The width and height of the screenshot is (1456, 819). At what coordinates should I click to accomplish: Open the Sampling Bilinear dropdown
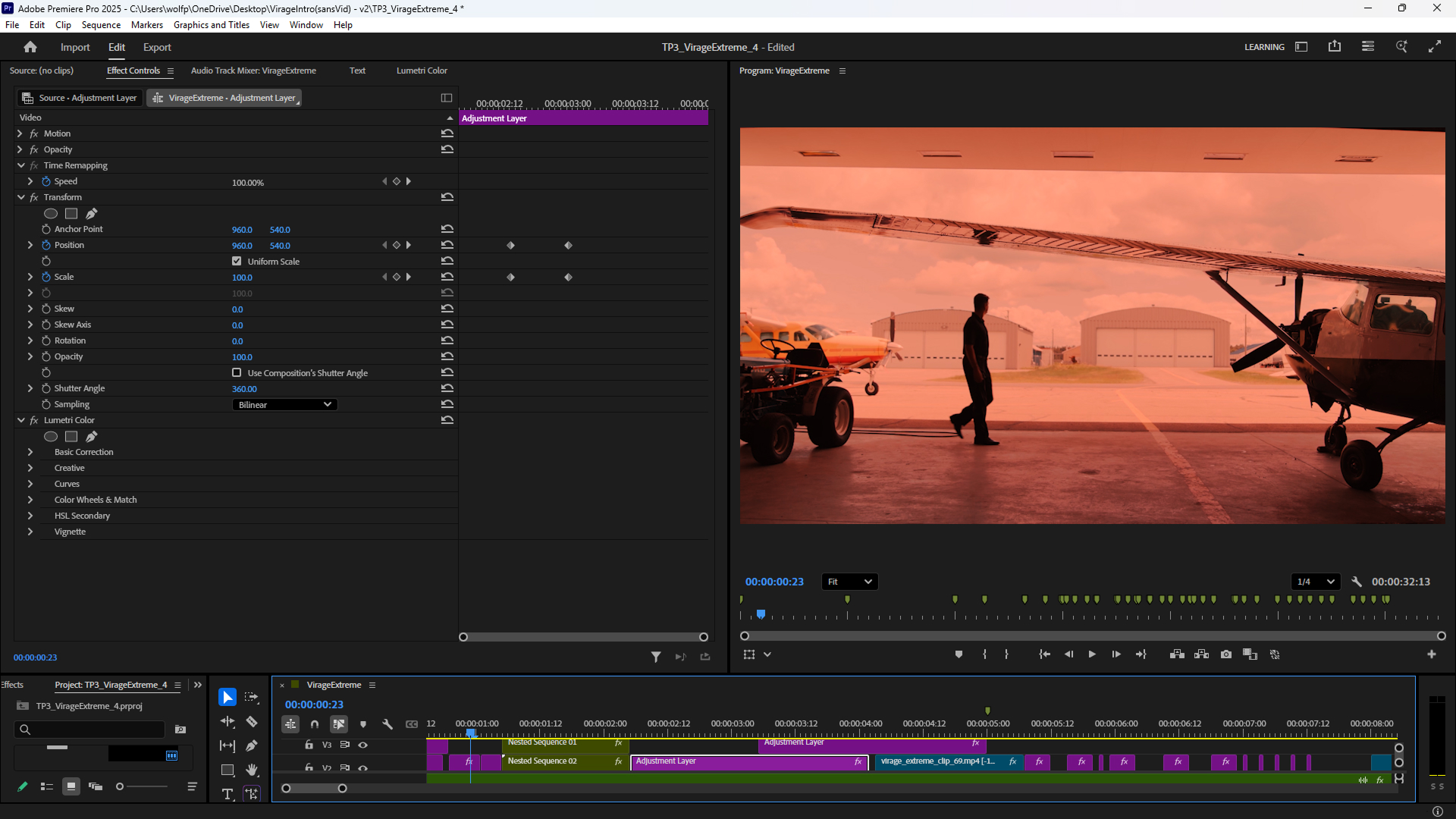pyautogui.click(x=284, y=404)
